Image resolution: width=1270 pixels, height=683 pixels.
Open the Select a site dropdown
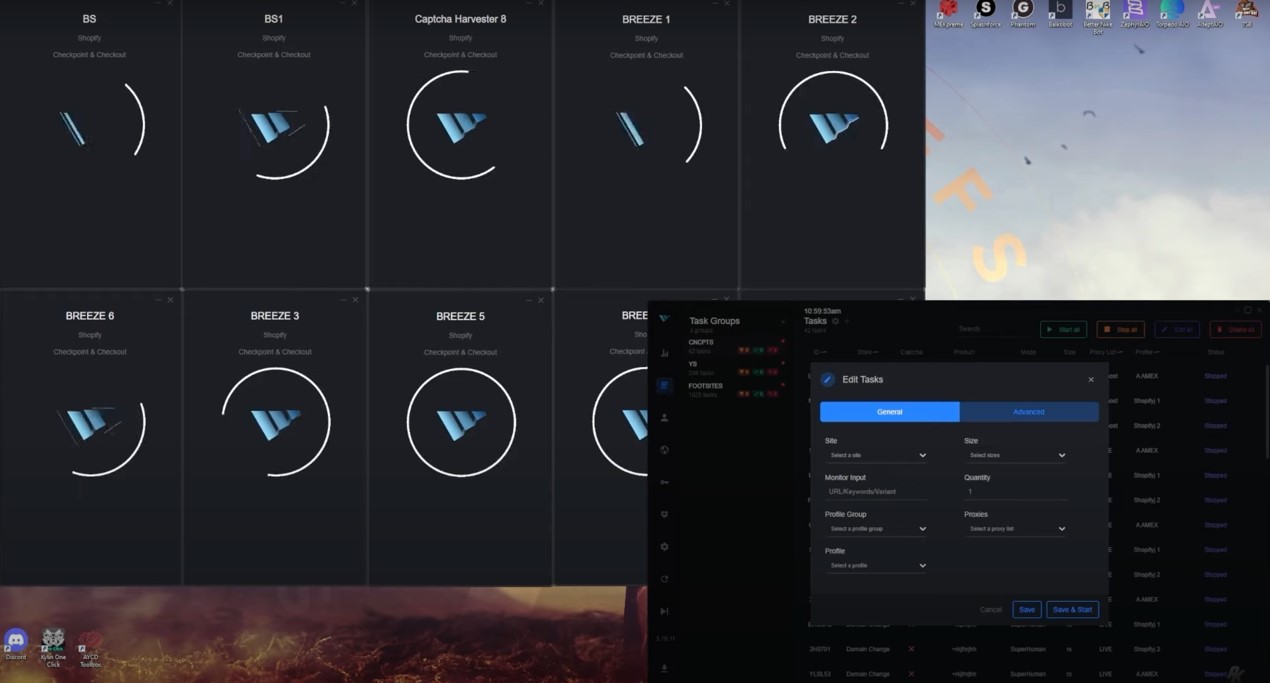coord(877,456)
